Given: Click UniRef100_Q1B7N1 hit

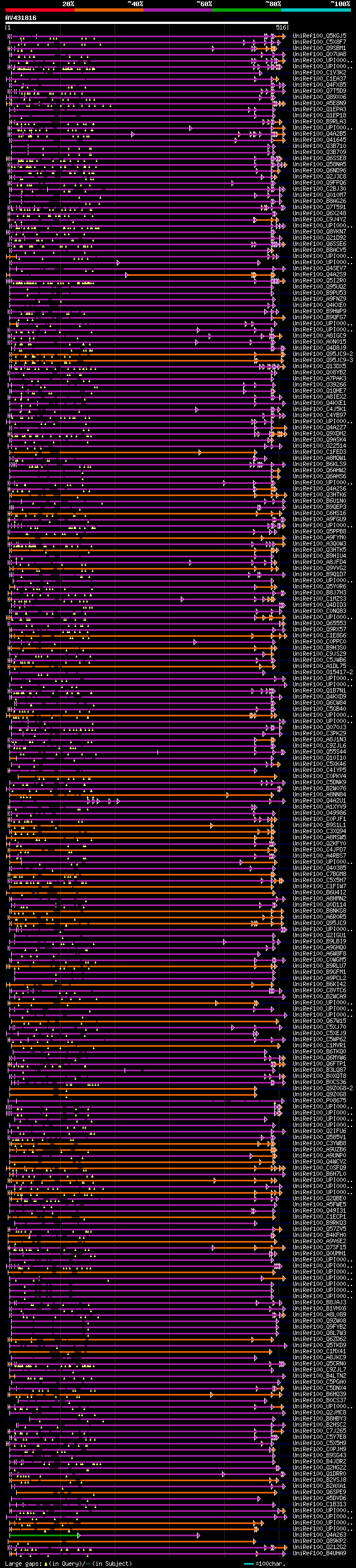Looking at the screenshot, I should coord(319,690).
